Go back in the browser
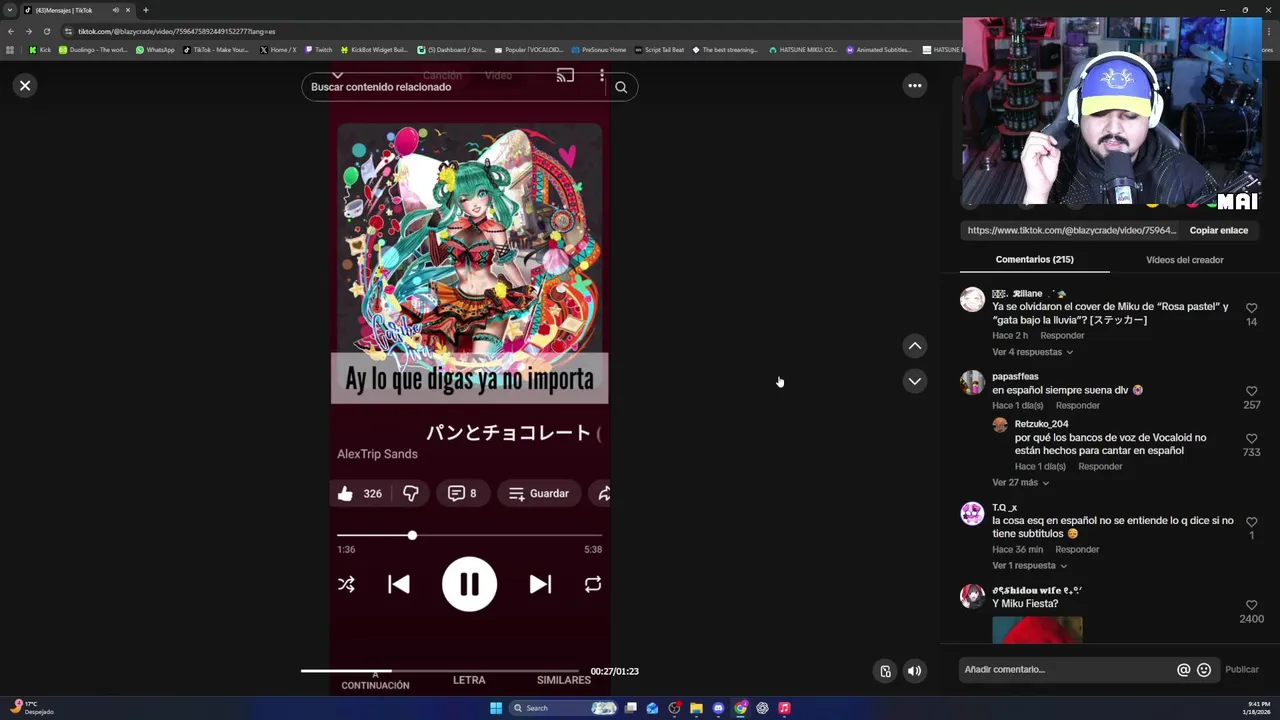This screenshot has width=1280, height=720. [11, 31]
